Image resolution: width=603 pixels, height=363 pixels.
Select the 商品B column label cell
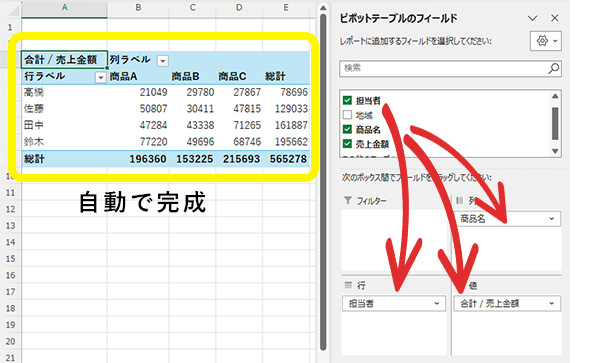tap(192, 76)
